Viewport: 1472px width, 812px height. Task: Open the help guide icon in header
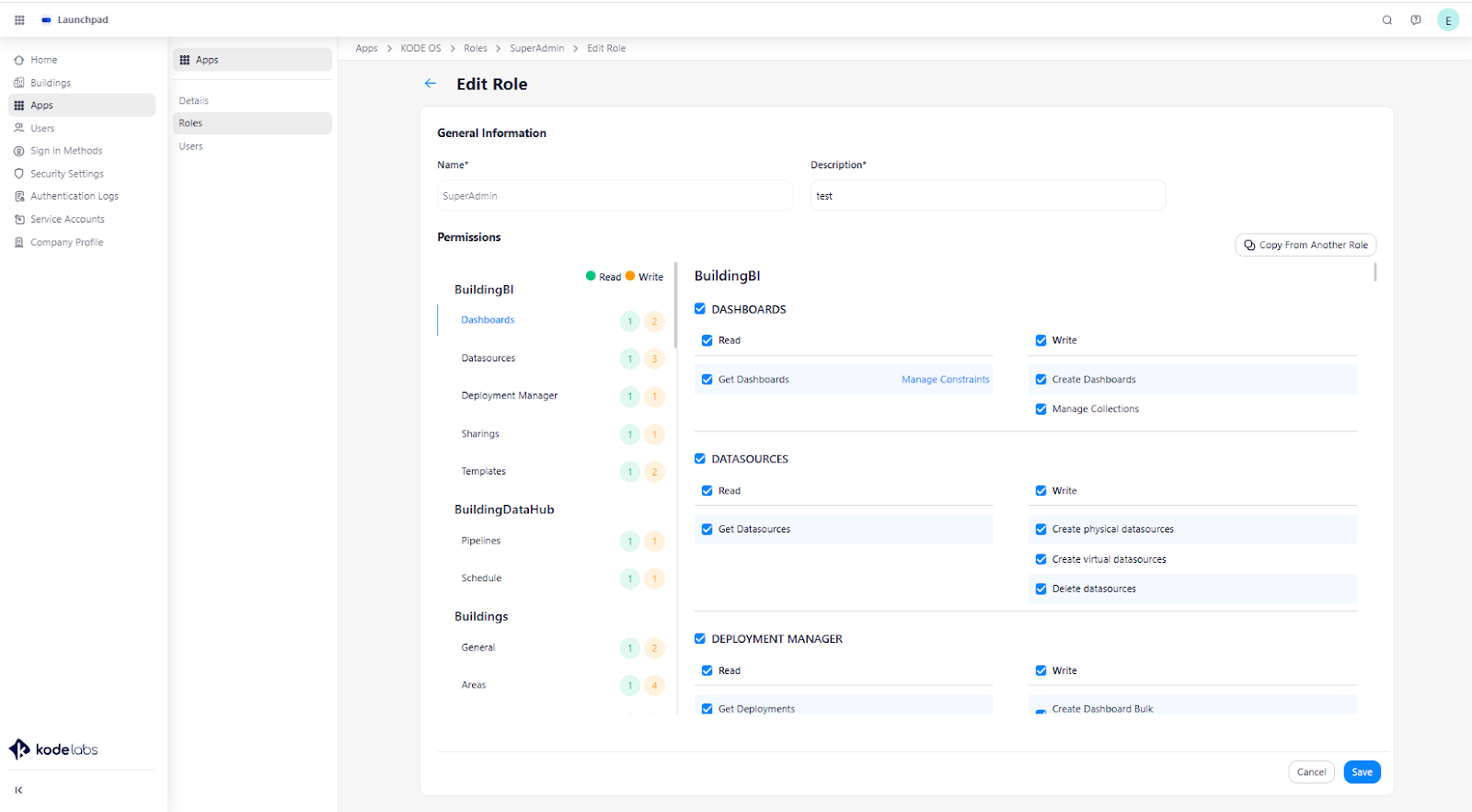(x=1416, y=20)
